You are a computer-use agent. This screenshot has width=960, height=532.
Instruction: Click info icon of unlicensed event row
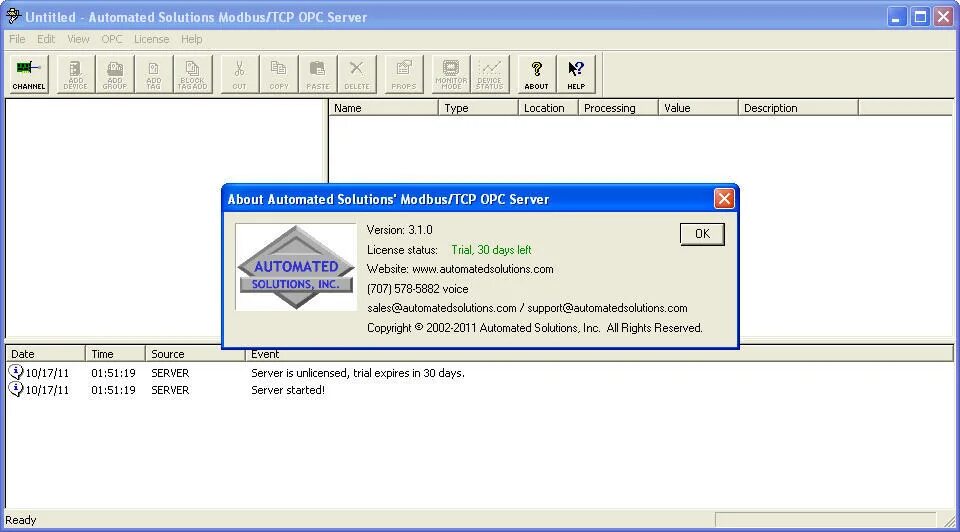coord(15,372)
